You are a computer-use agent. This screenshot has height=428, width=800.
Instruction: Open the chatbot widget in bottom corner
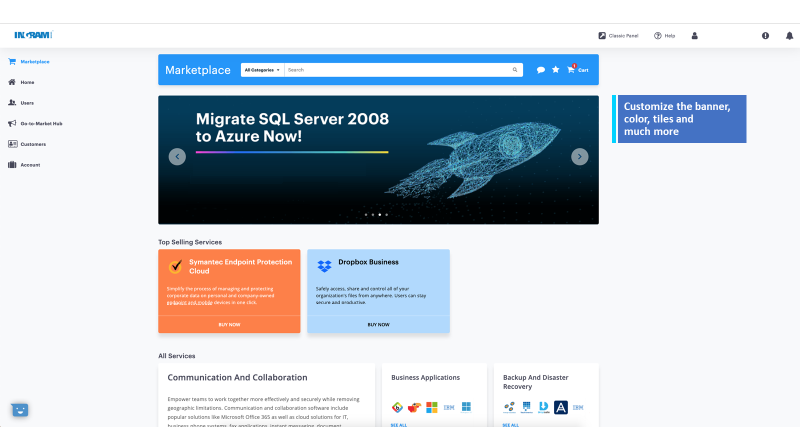coord(19,409)
